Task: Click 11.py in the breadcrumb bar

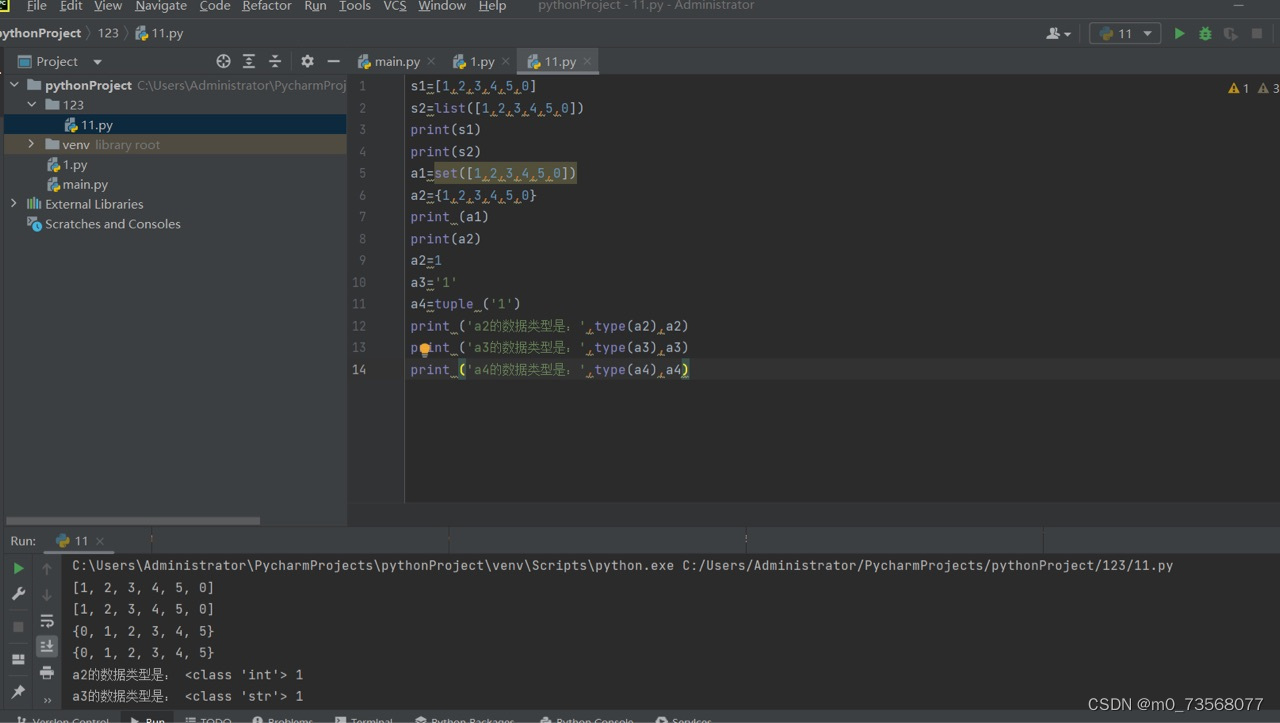Action: pyautogui.click(x=159, y=33)
